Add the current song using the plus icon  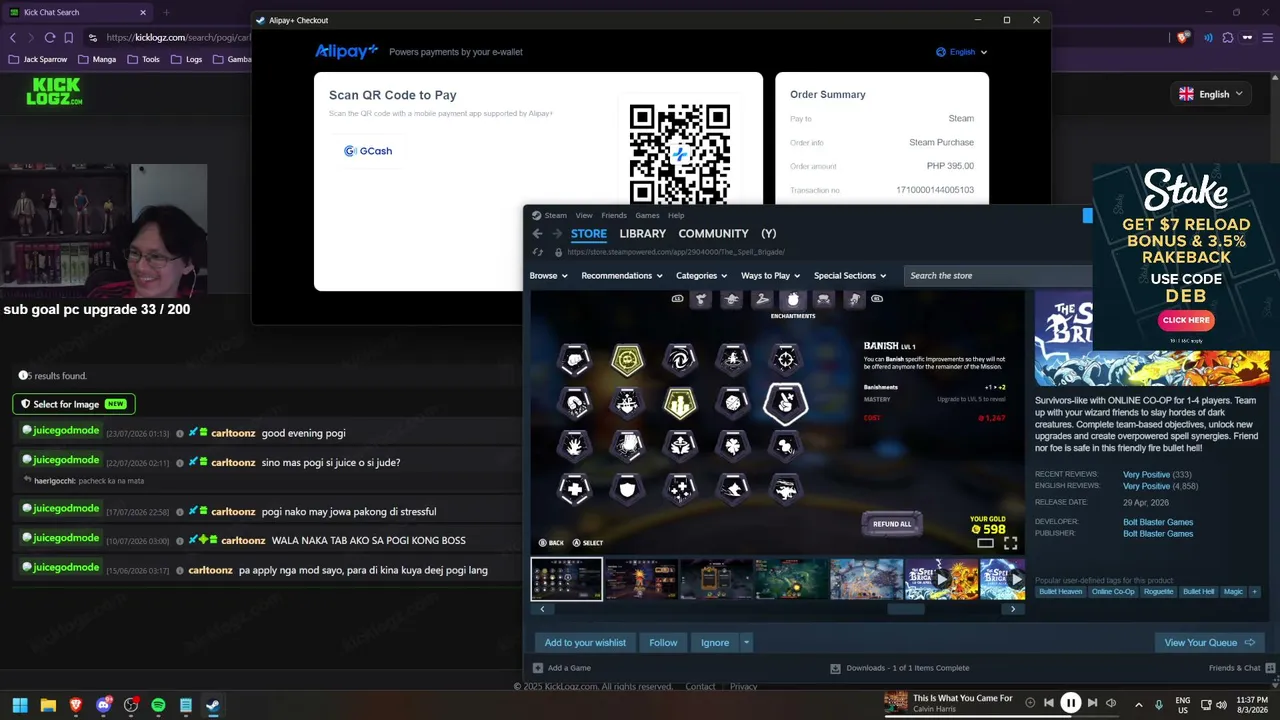1031,702
